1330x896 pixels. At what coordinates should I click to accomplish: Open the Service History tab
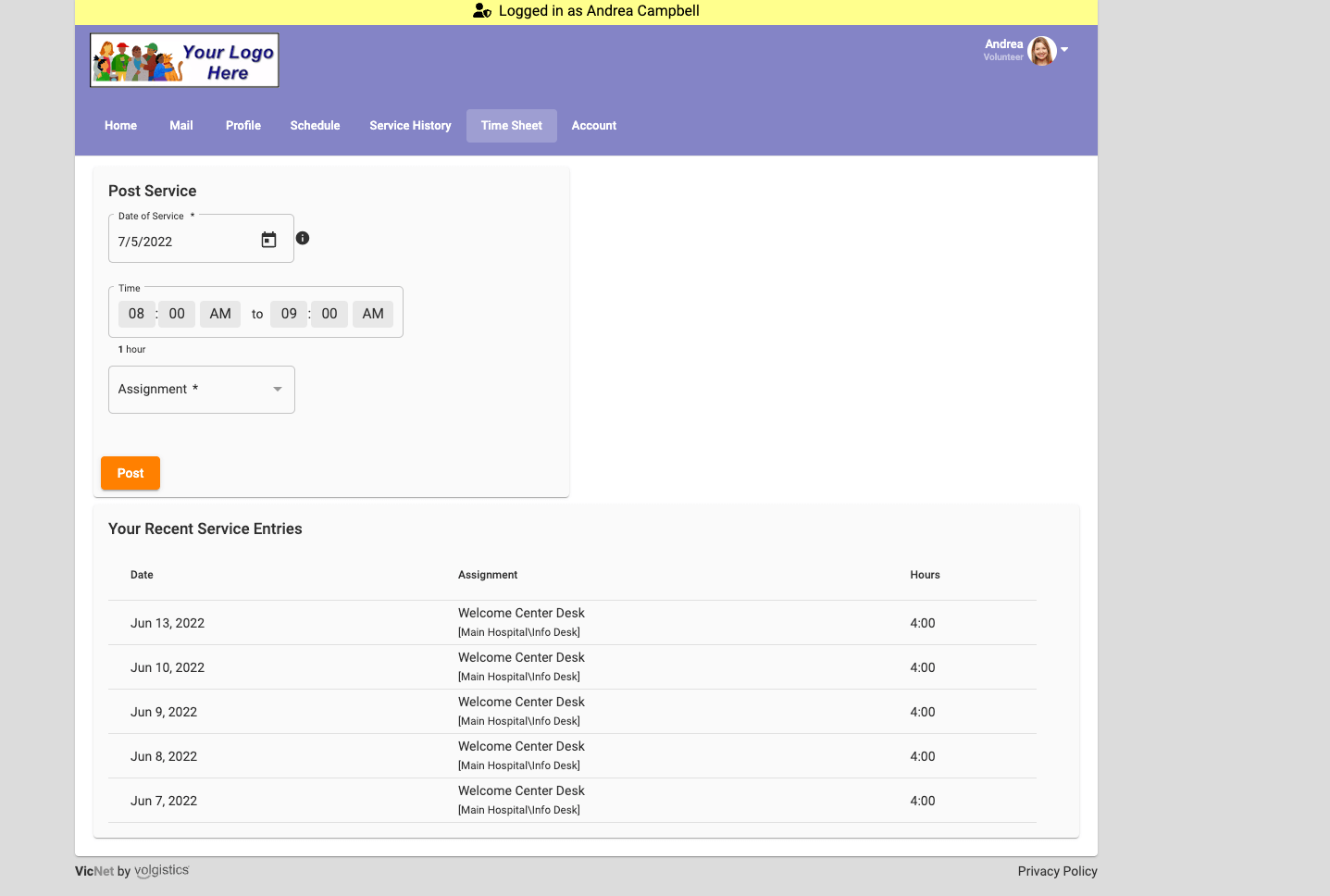(410, 125)
